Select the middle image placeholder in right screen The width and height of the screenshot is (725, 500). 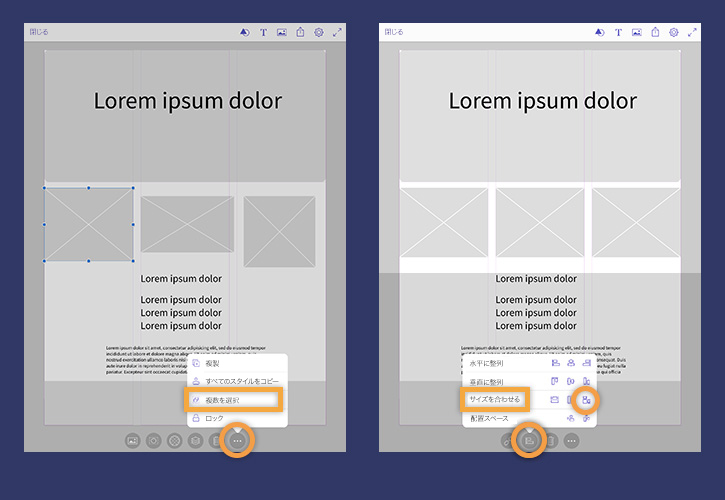click(x=540, y=222)
